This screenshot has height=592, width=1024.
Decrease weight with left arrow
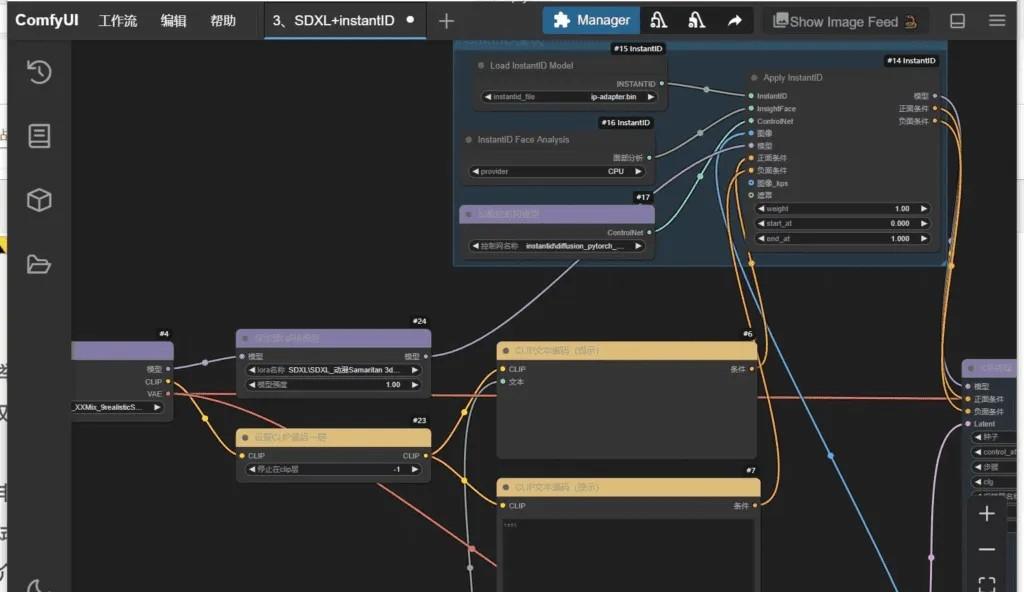761,208
